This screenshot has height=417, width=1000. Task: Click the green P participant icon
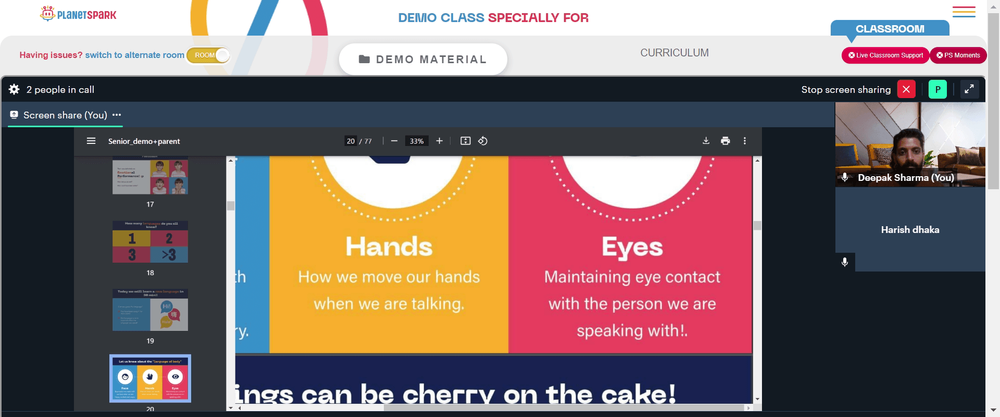938,89
